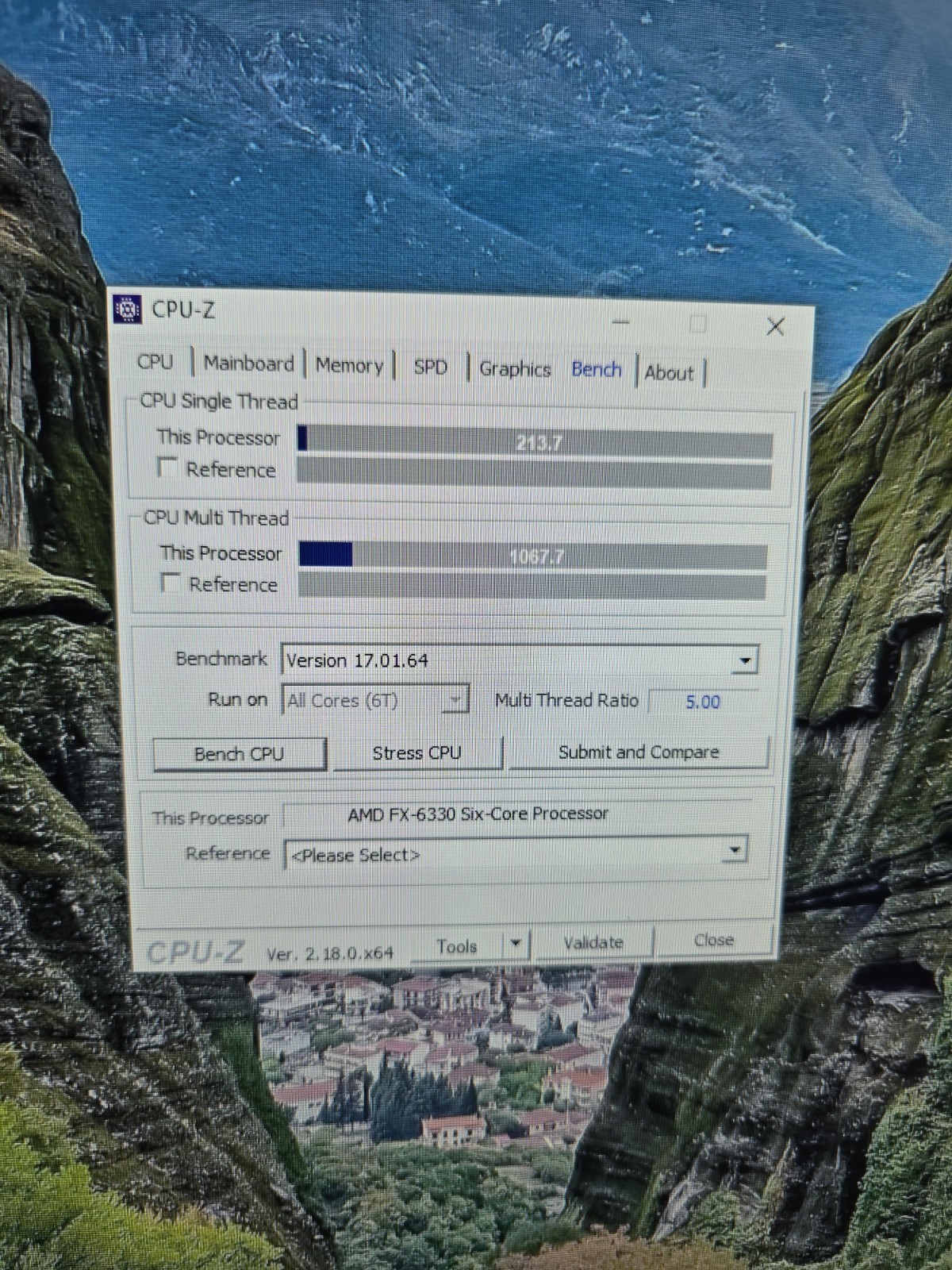
Task: Click the empty single thread Reference bar
Action: click(534, 474)
